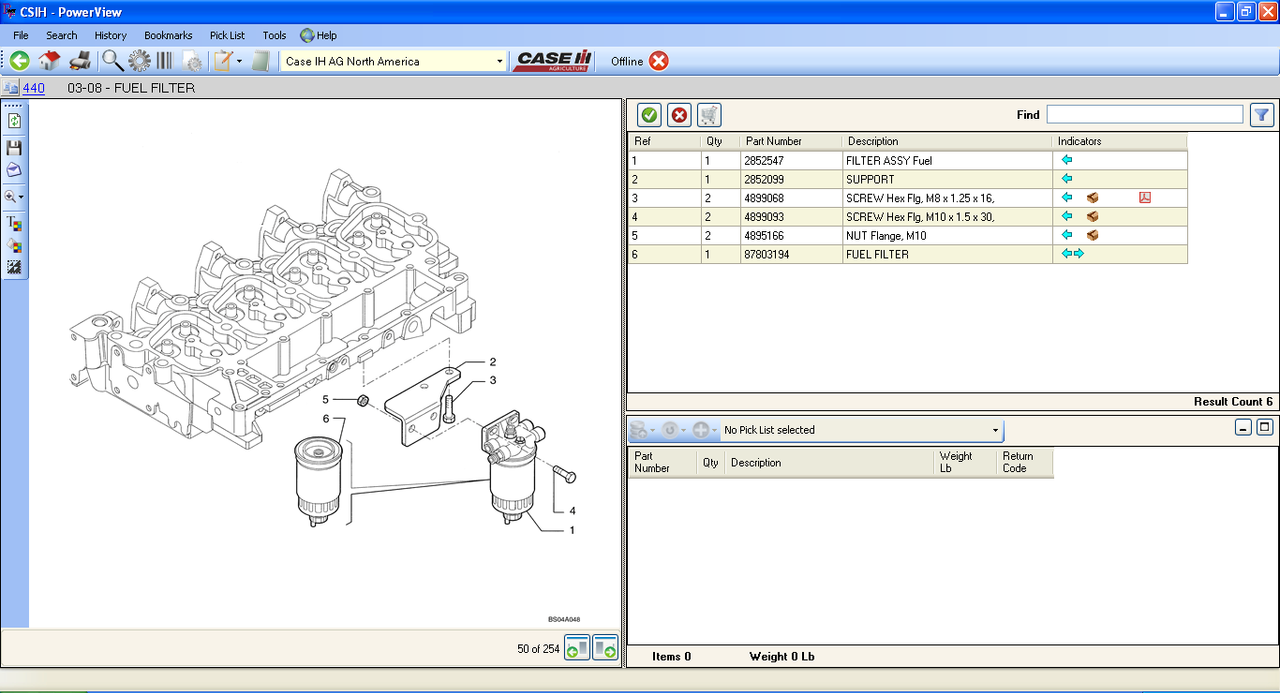The height and width of the screenshot is (693, 1280).
Task: Maximize the pick list panel
Action: (x=1265, y=427)
